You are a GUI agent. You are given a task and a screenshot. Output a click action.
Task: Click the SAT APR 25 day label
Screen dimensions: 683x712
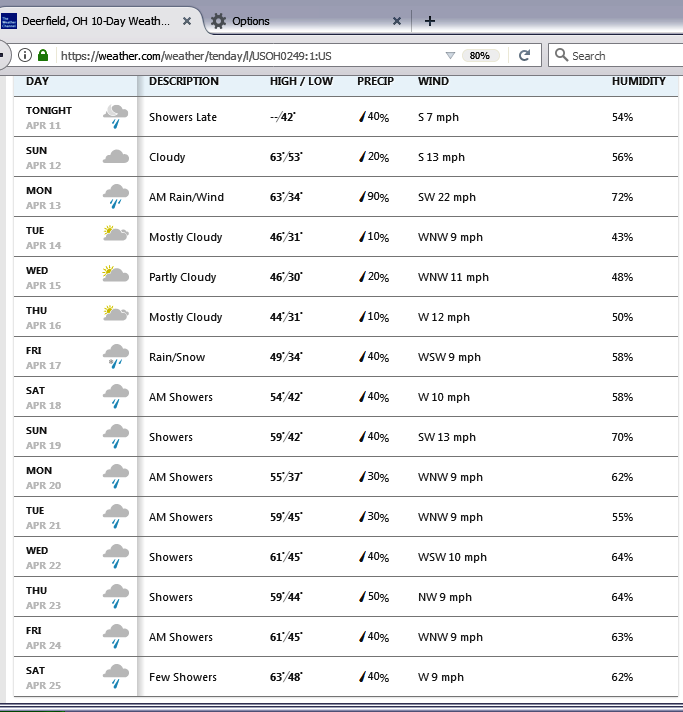click(43, 677)
